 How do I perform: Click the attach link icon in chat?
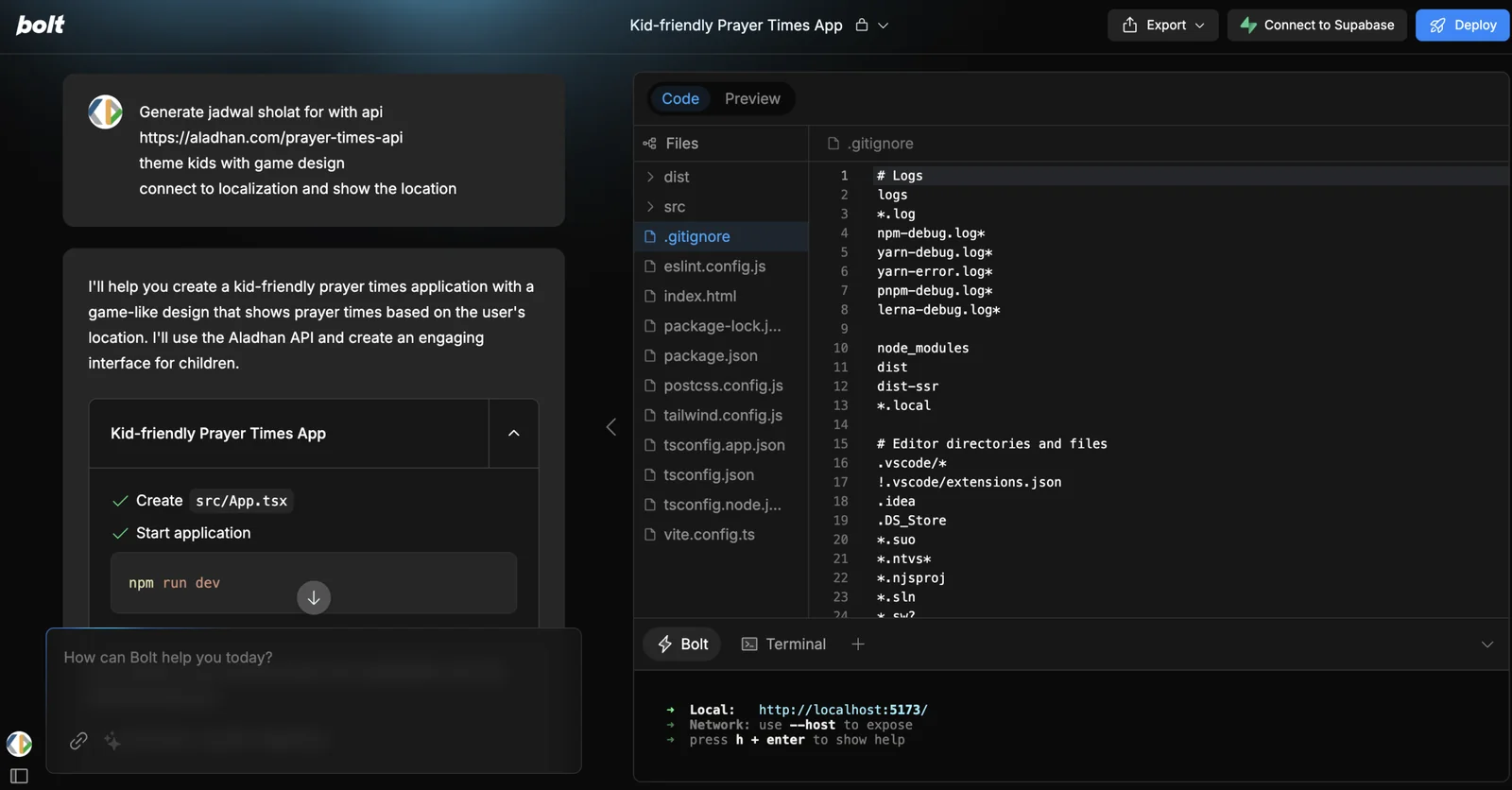pos(78,741)
